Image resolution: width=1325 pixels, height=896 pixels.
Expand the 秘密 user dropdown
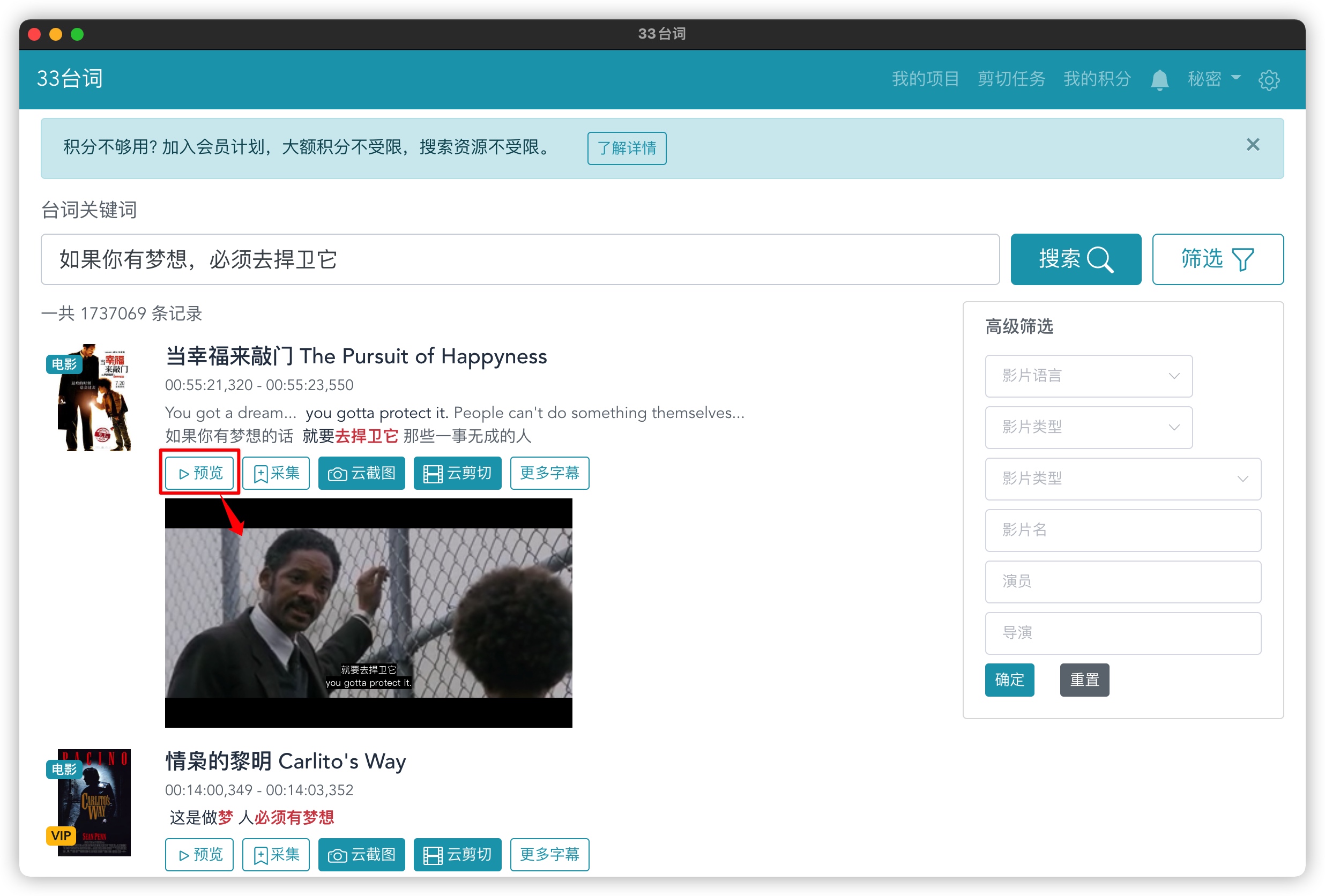pyautogui.click(x=1214, y=79)
